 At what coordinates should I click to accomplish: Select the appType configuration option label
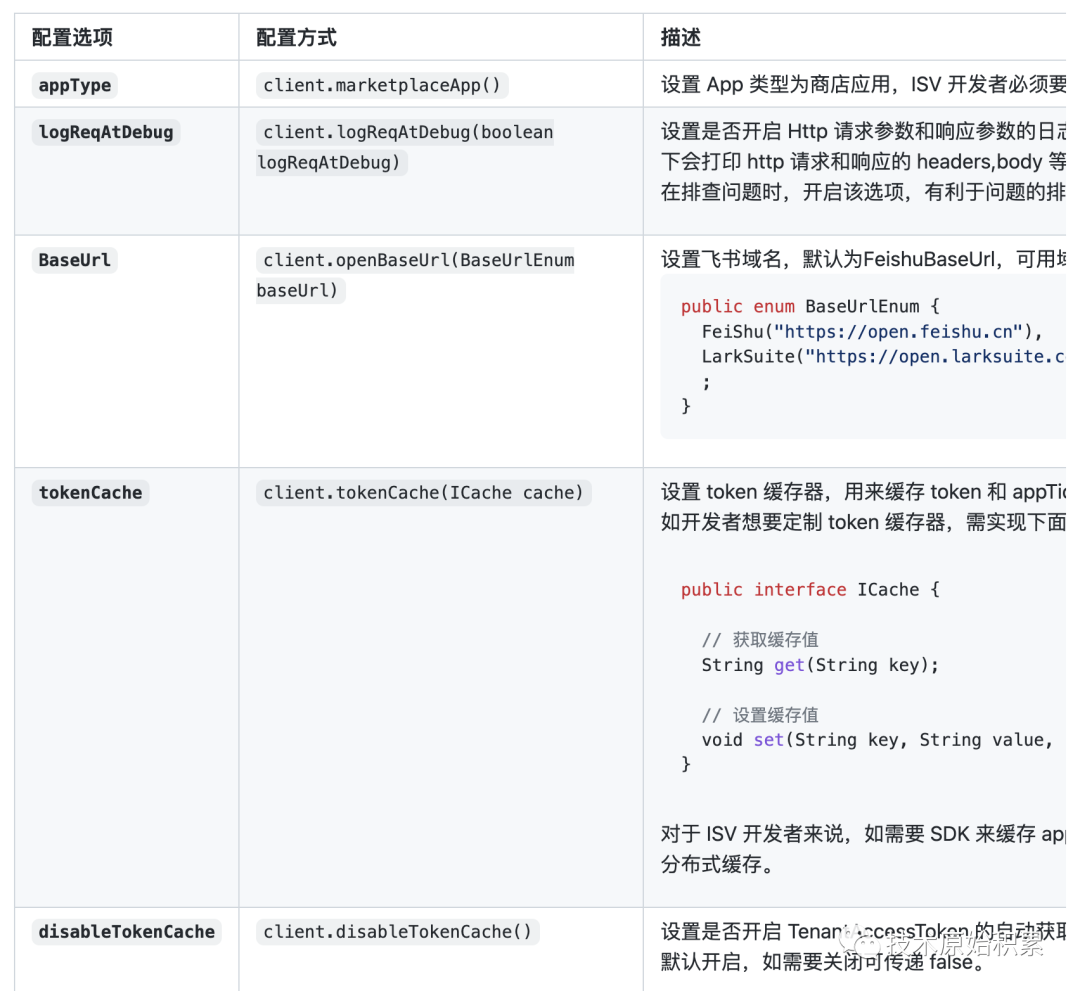click(x=73, y=85)
